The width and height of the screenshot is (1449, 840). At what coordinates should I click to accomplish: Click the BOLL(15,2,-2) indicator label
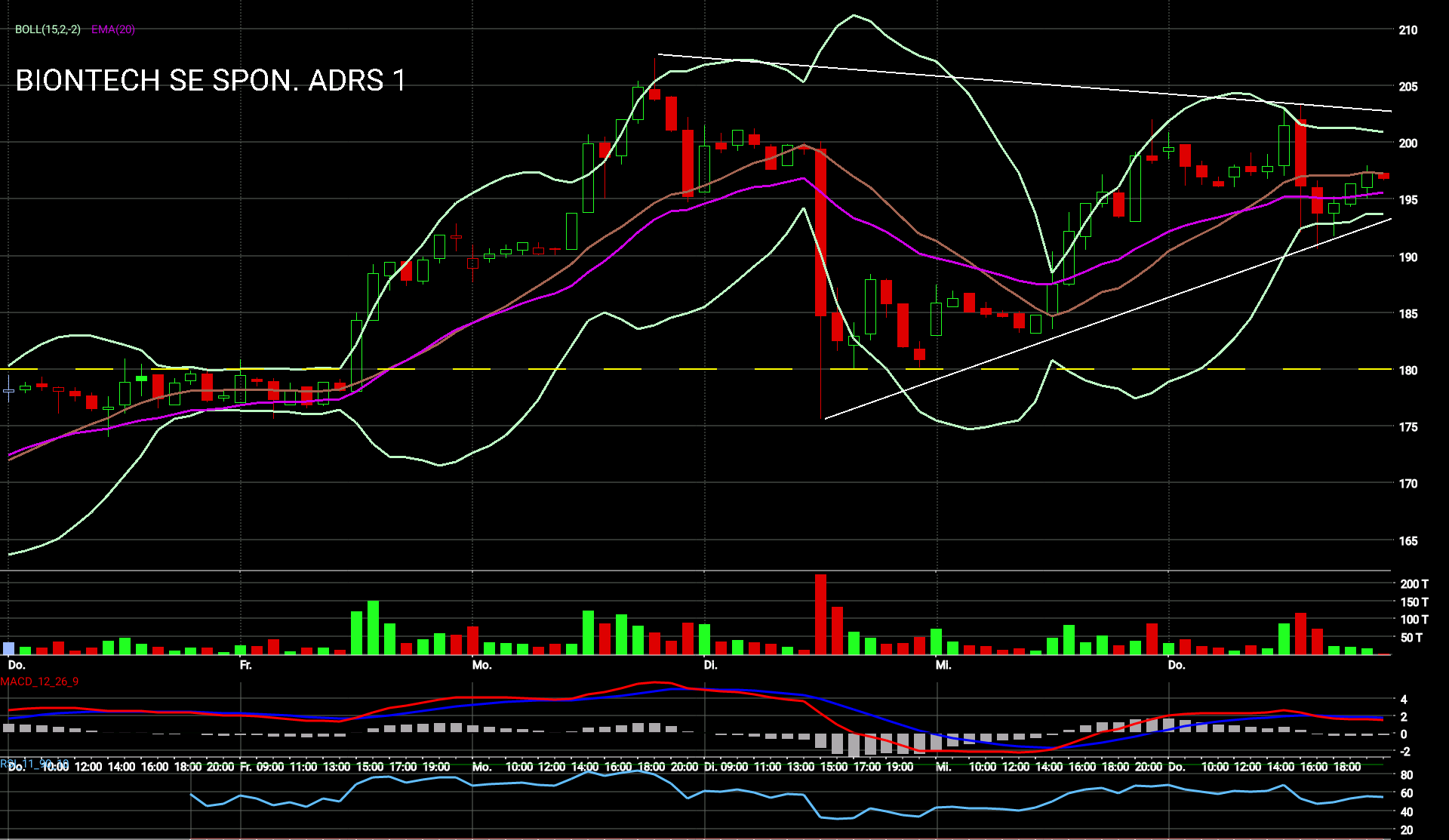[48, 29]
